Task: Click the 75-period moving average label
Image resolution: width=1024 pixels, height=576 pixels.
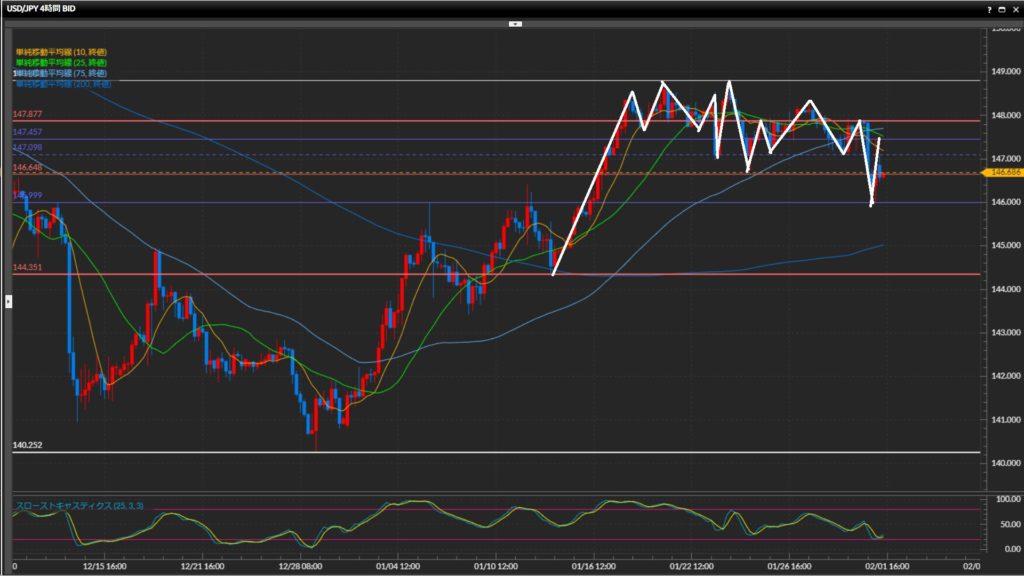Action: [x=62, y=74]
